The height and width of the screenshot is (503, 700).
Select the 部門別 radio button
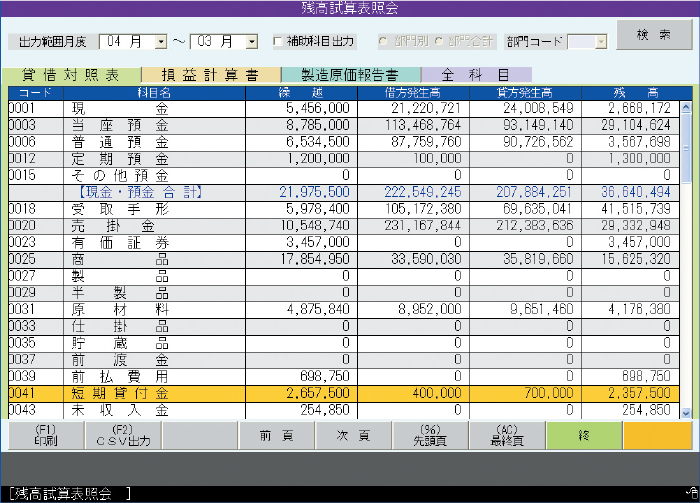click(x=383, y=42)
